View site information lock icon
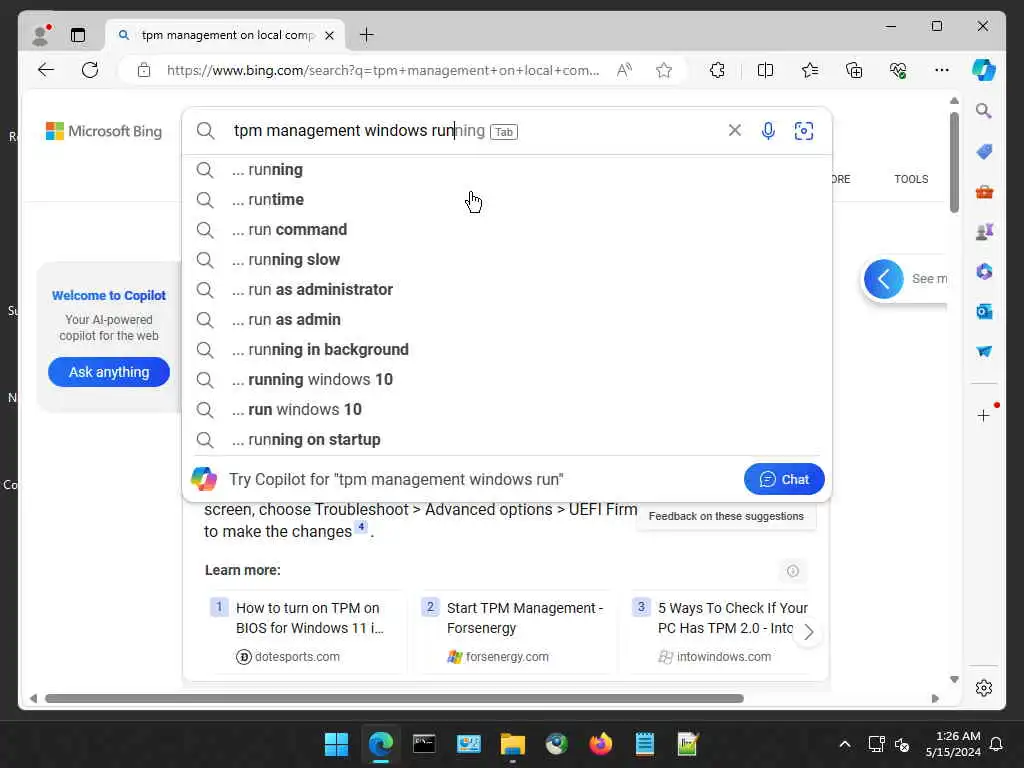 (144, 70)
